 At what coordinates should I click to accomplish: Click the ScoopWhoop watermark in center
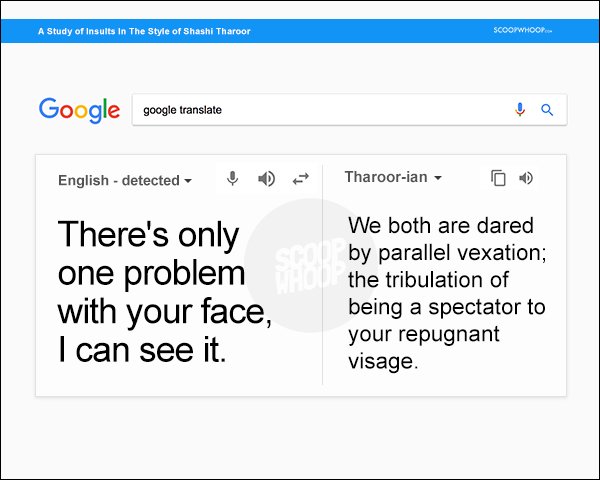pos(311,265)
